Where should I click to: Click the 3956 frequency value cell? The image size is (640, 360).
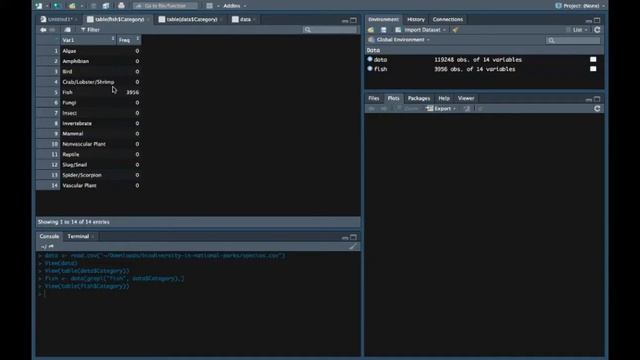[x=132, y=92]
